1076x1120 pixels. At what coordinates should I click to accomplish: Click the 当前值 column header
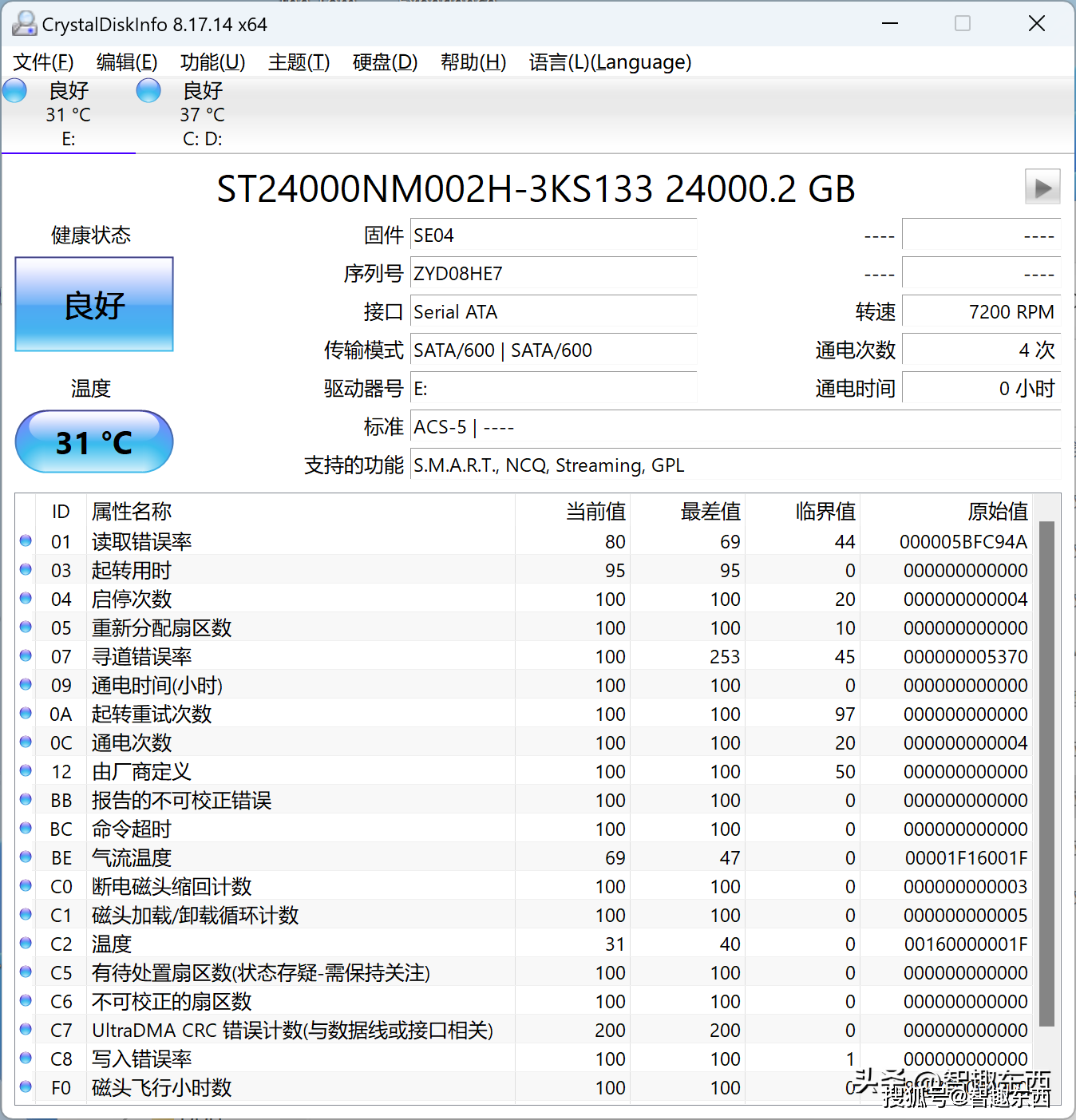(573, 511)
